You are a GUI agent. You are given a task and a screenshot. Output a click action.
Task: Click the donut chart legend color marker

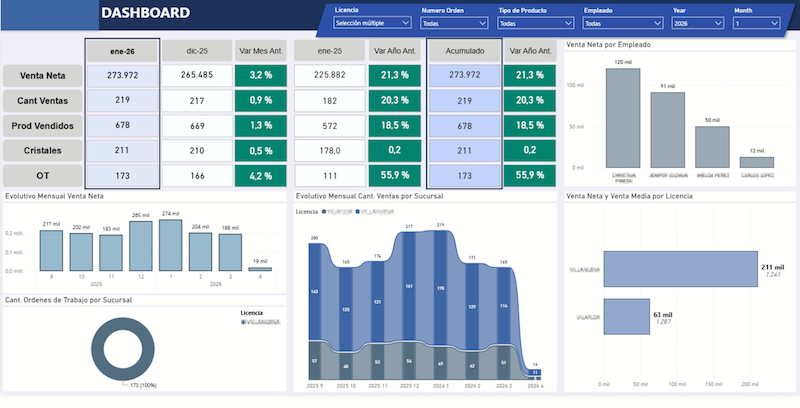point(243,322)
